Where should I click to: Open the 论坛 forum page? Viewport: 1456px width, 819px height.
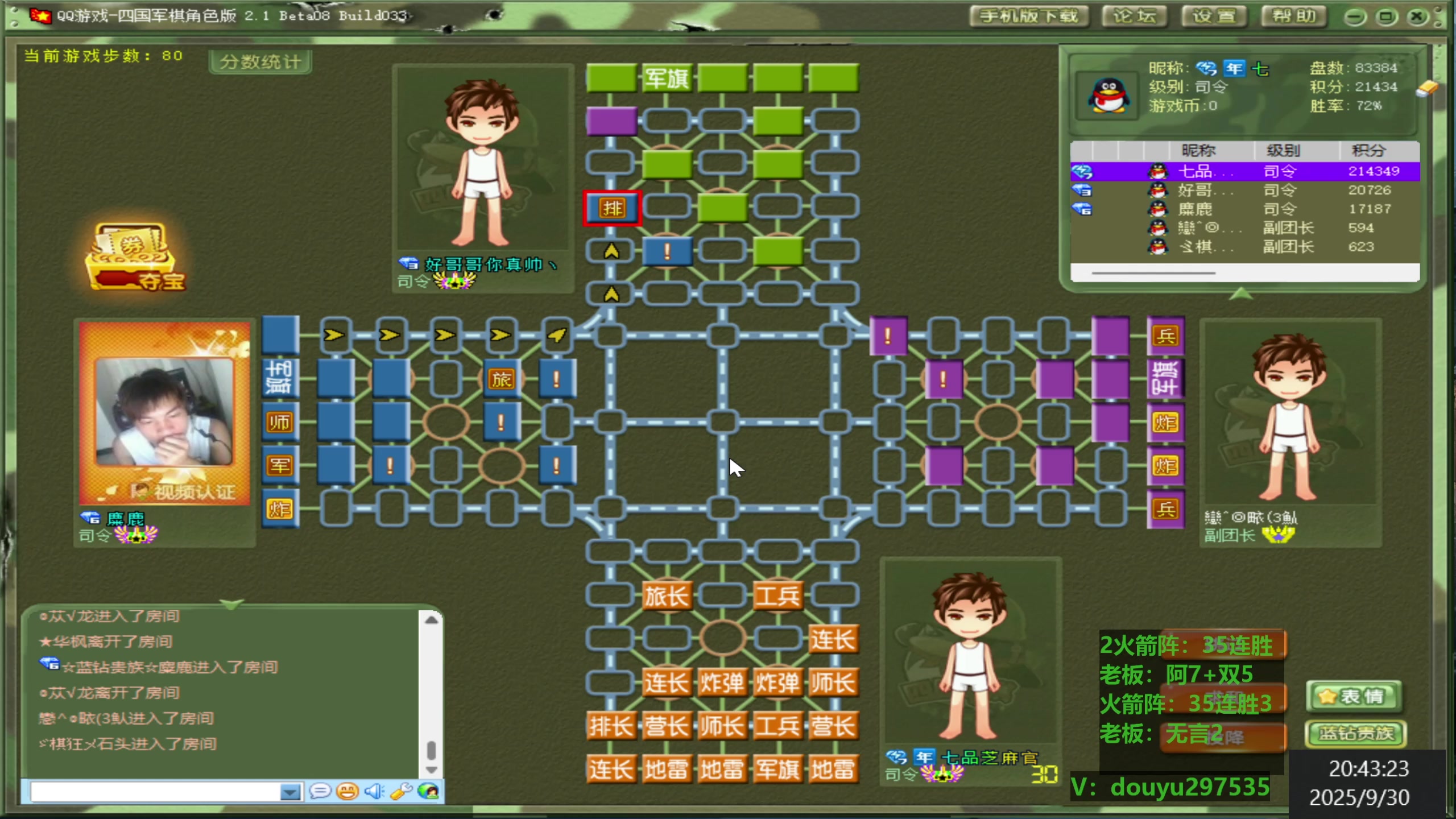point(1135,16)
